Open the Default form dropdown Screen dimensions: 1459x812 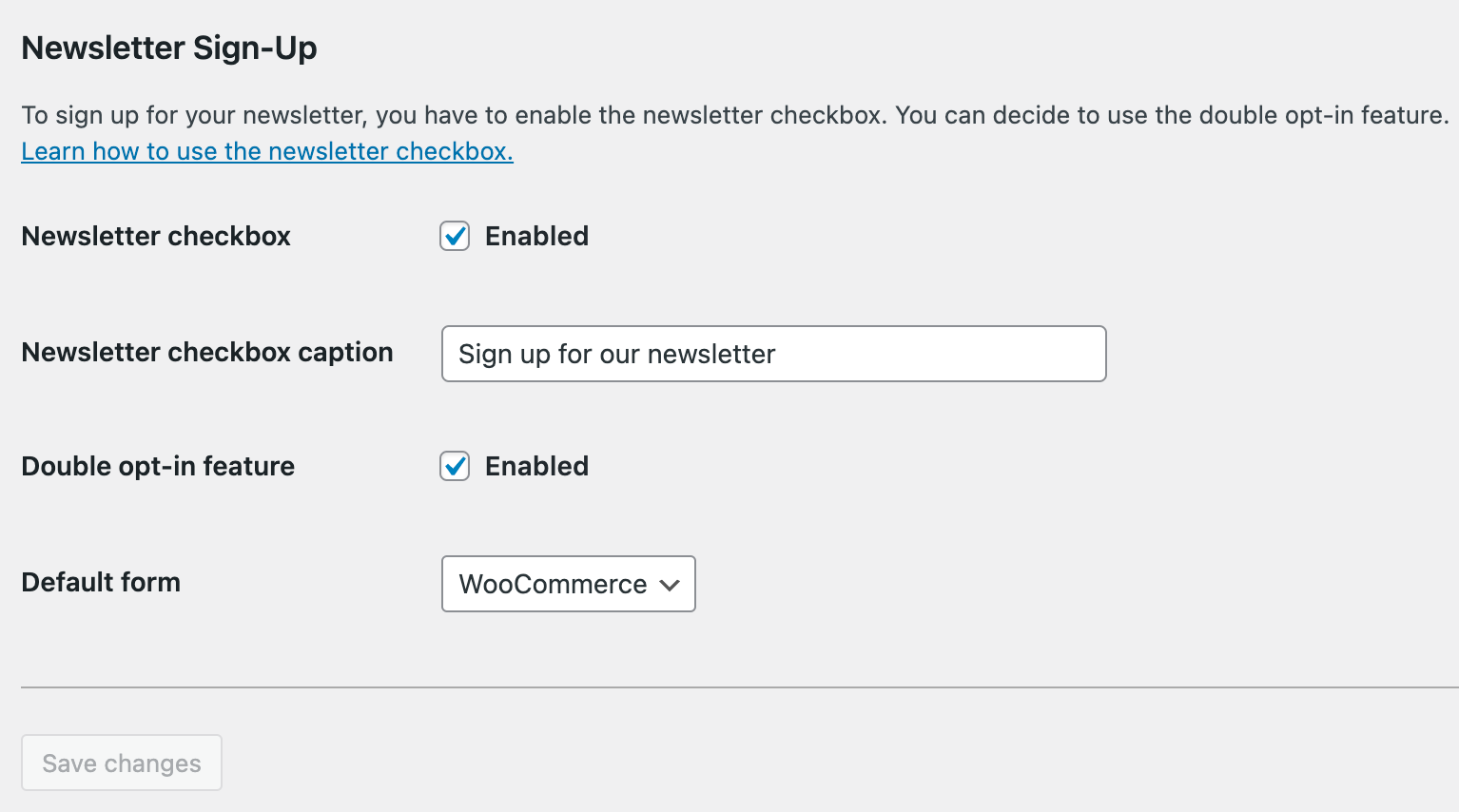pyautogui.click(x=568, y=584)
